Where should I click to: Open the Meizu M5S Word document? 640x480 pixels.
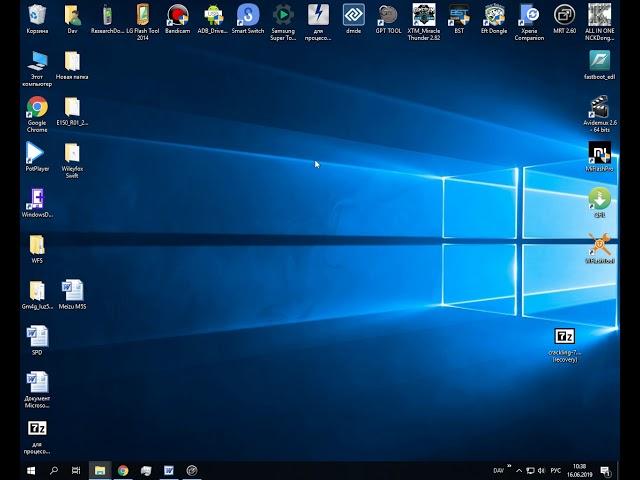click(x=72, y=294)
